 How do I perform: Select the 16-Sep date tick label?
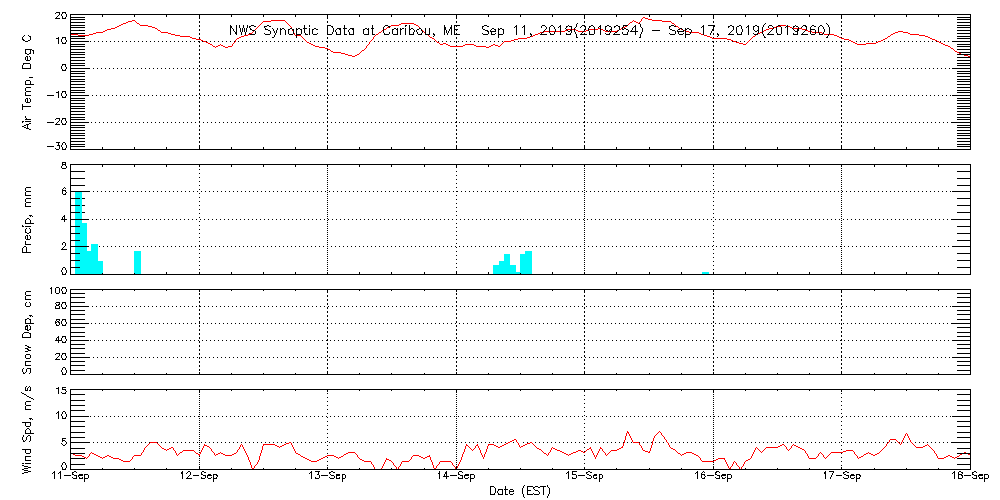(713, 478)
